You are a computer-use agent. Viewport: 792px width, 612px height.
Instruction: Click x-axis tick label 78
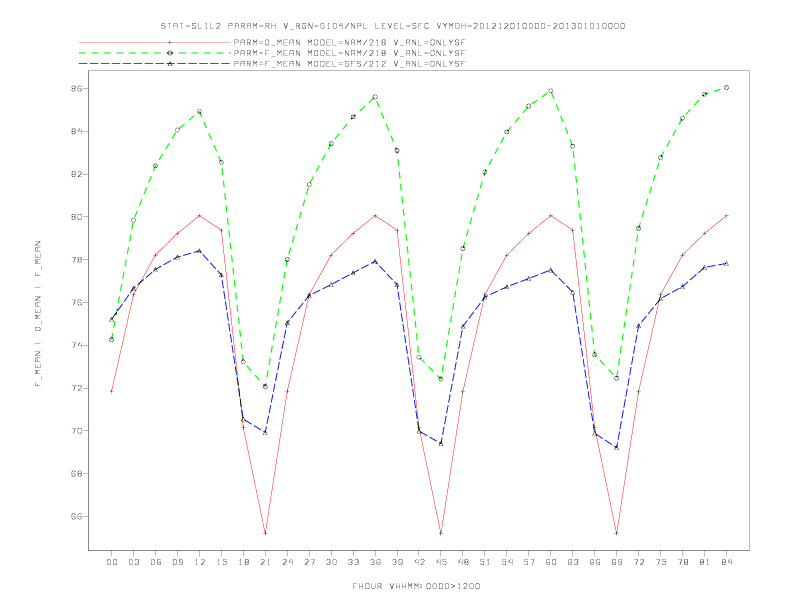pos(683,562)
